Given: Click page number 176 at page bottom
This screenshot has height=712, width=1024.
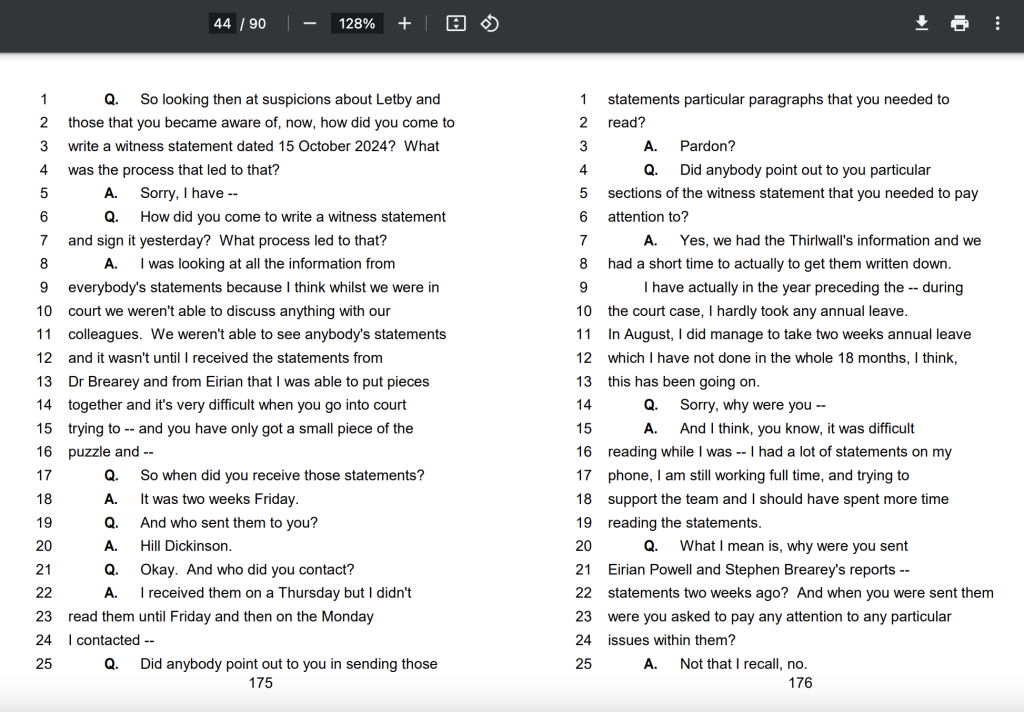Looking at the screenshot, I should (800, 683).
